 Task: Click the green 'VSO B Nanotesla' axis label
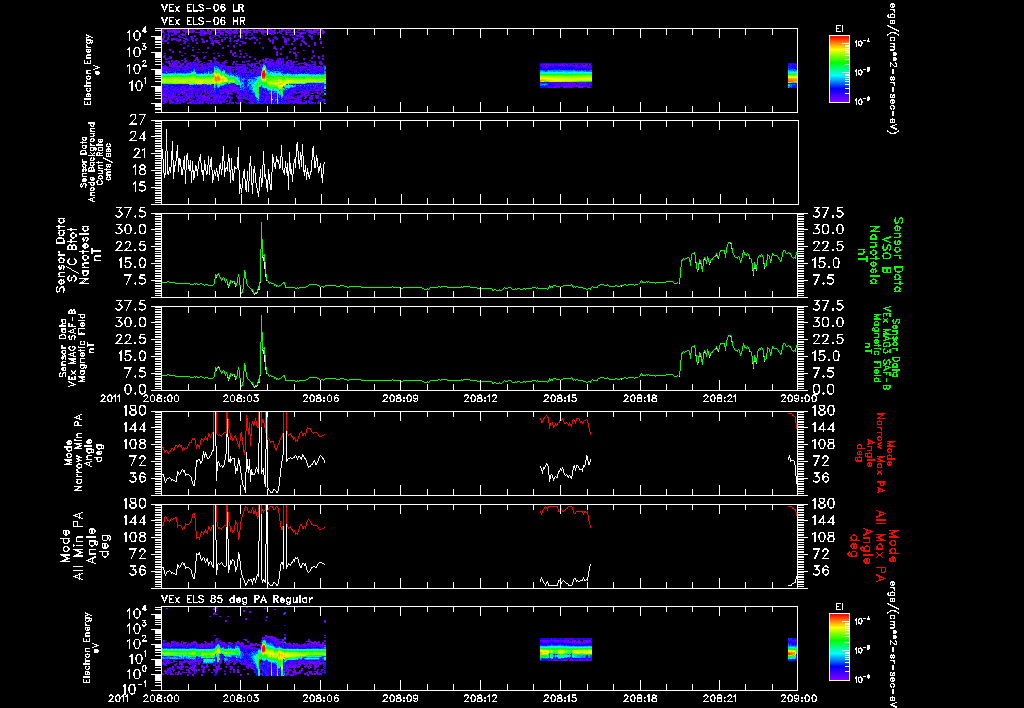[882, 255]
